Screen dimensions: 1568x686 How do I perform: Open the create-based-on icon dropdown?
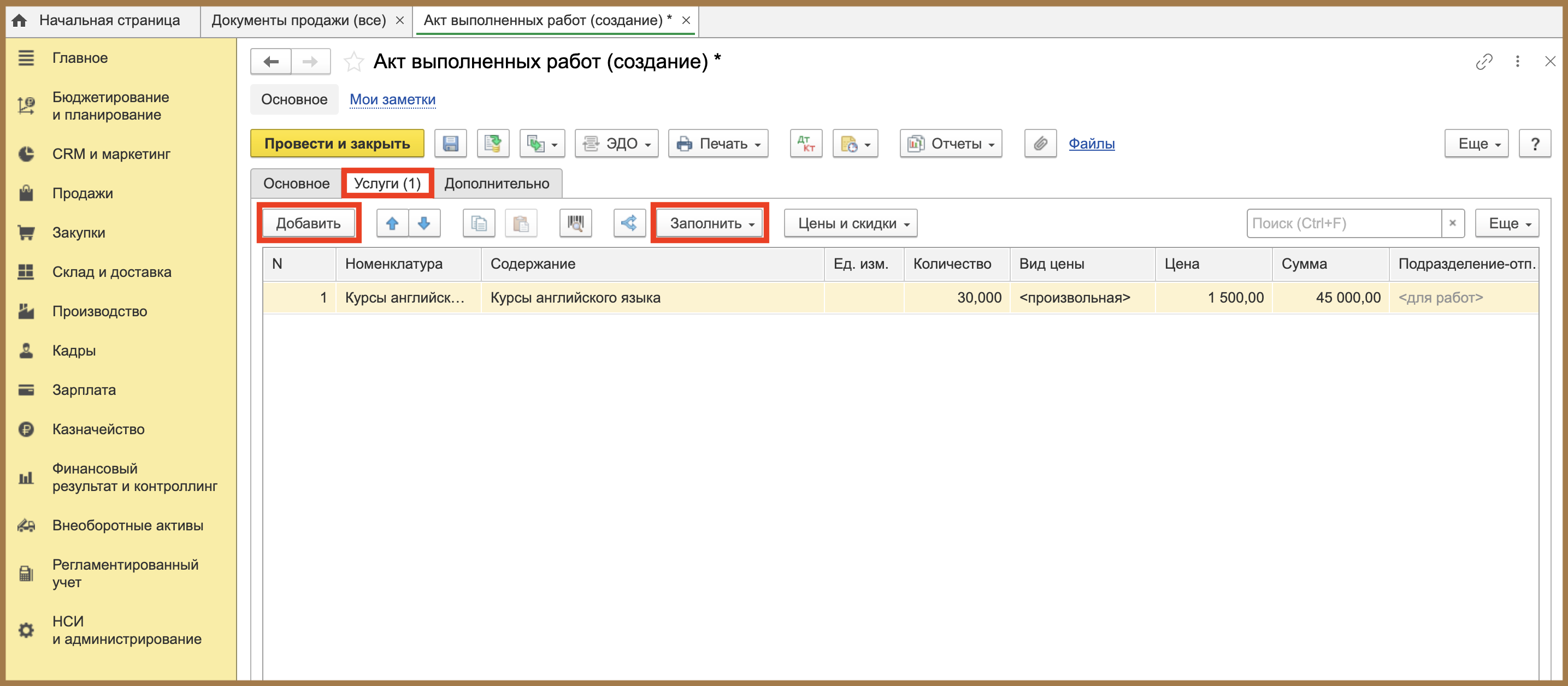click(543, 144)
